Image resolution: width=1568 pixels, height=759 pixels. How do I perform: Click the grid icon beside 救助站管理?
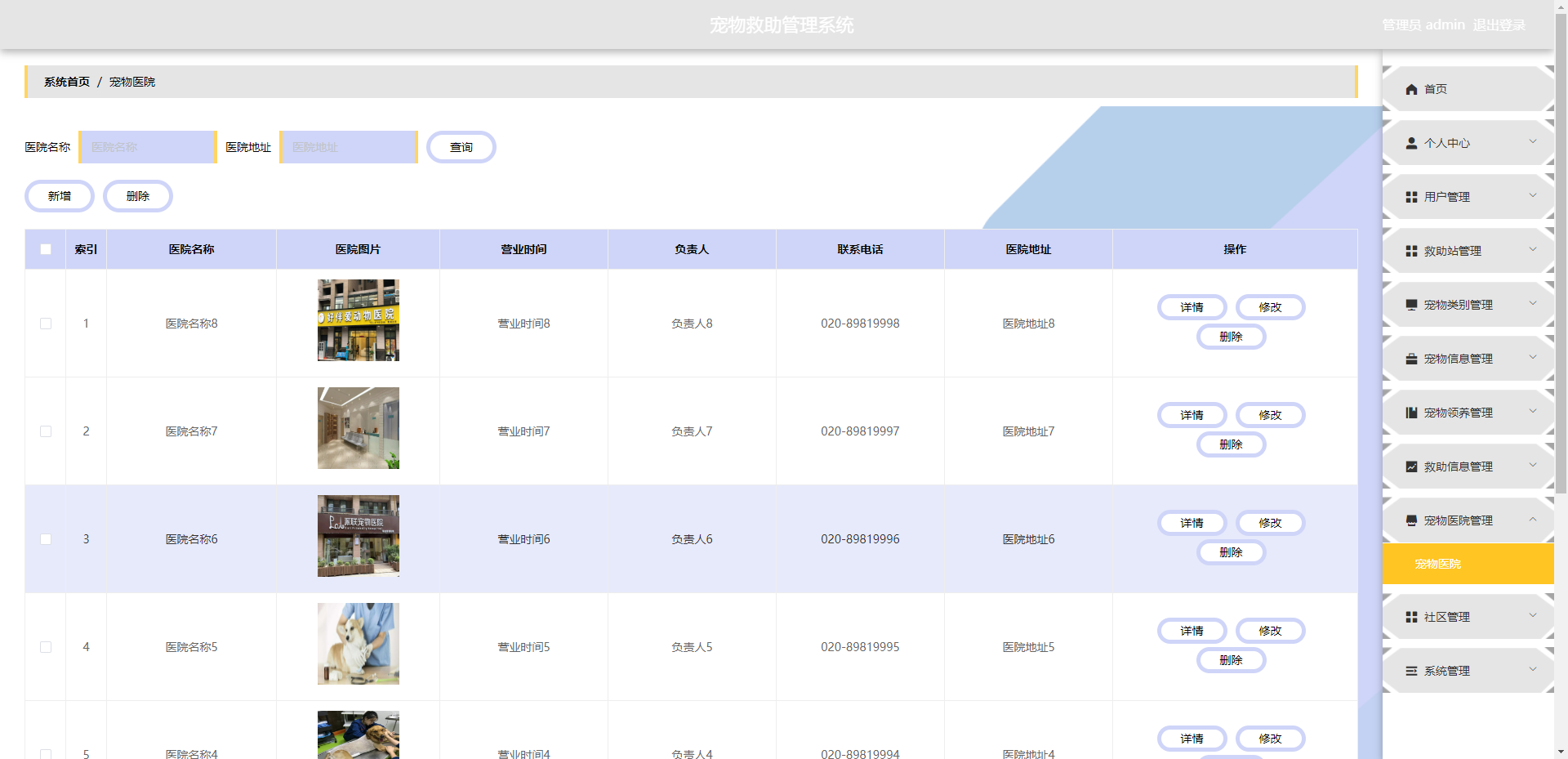[x=1411, y=251]
